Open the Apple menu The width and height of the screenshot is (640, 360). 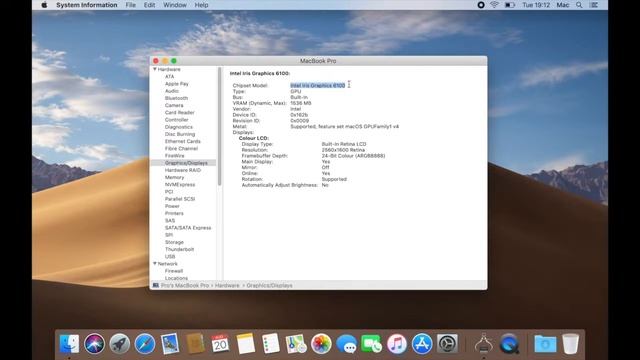44,5
